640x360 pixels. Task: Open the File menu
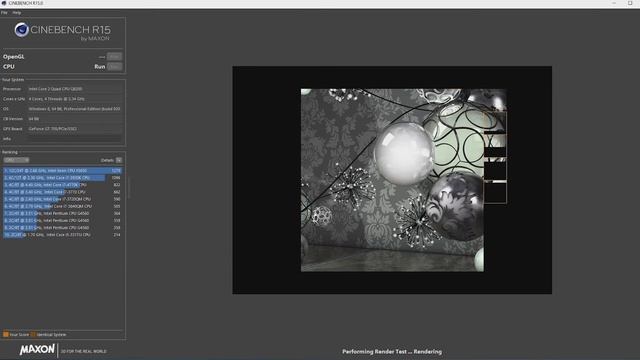click(4, 13)
